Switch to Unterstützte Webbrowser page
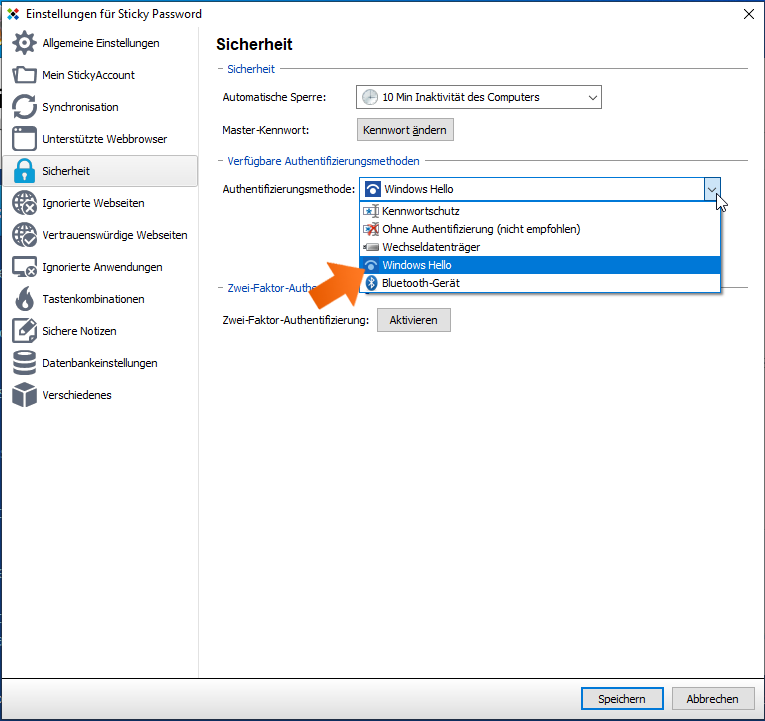Image resolution: width=765 pixels, height=721 pixels. click(x=101, y=139)
